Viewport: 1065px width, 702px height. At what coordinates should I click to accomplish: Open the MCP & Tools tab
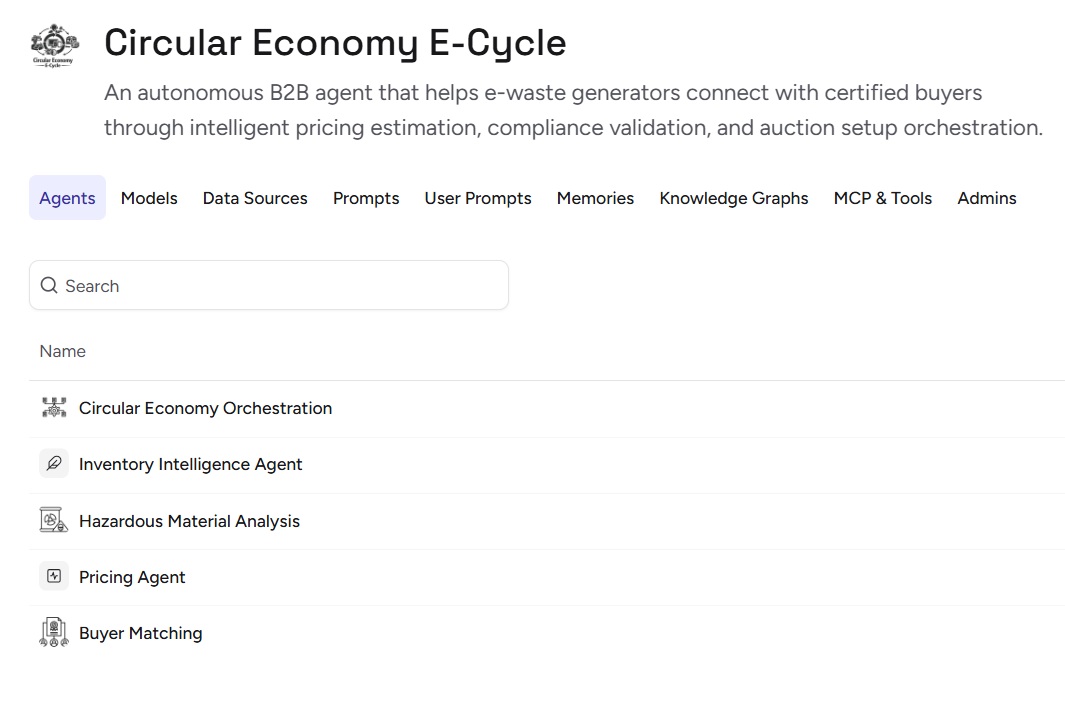click(882, 198)
